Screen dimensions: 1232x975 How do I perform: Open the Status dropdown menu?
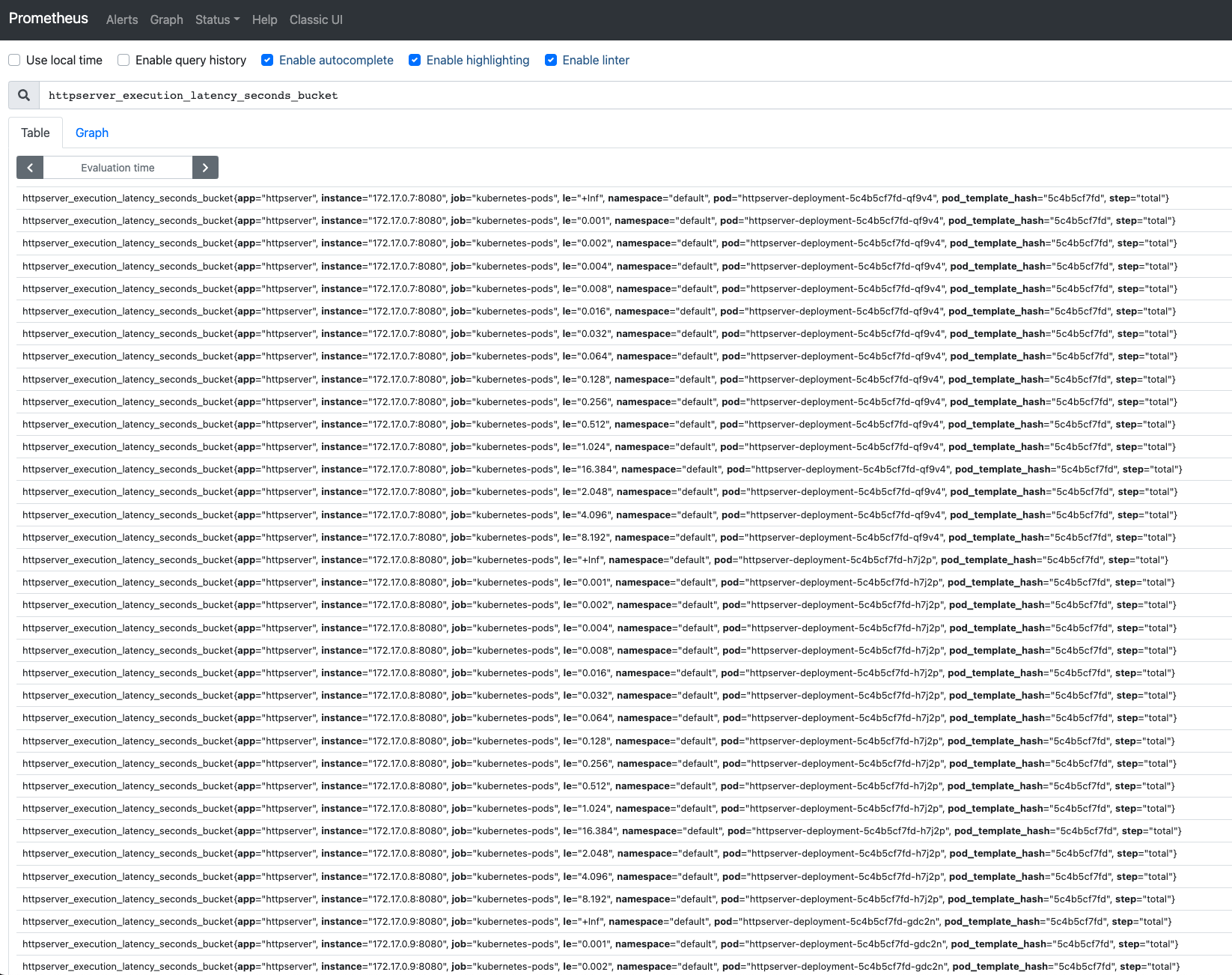pos(217,19)
